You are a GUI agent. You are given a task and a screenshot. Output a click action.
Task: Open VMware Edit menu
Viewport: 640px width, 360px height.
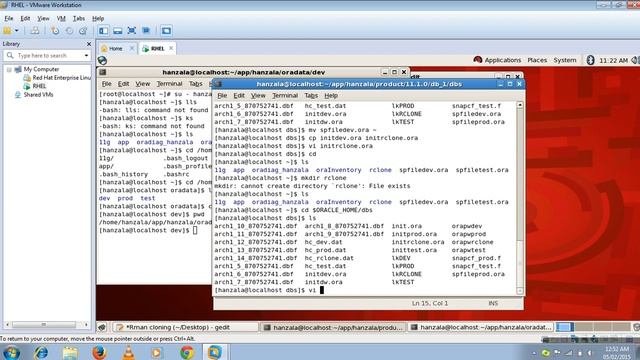pyautogui.click(x=25, y=18)
